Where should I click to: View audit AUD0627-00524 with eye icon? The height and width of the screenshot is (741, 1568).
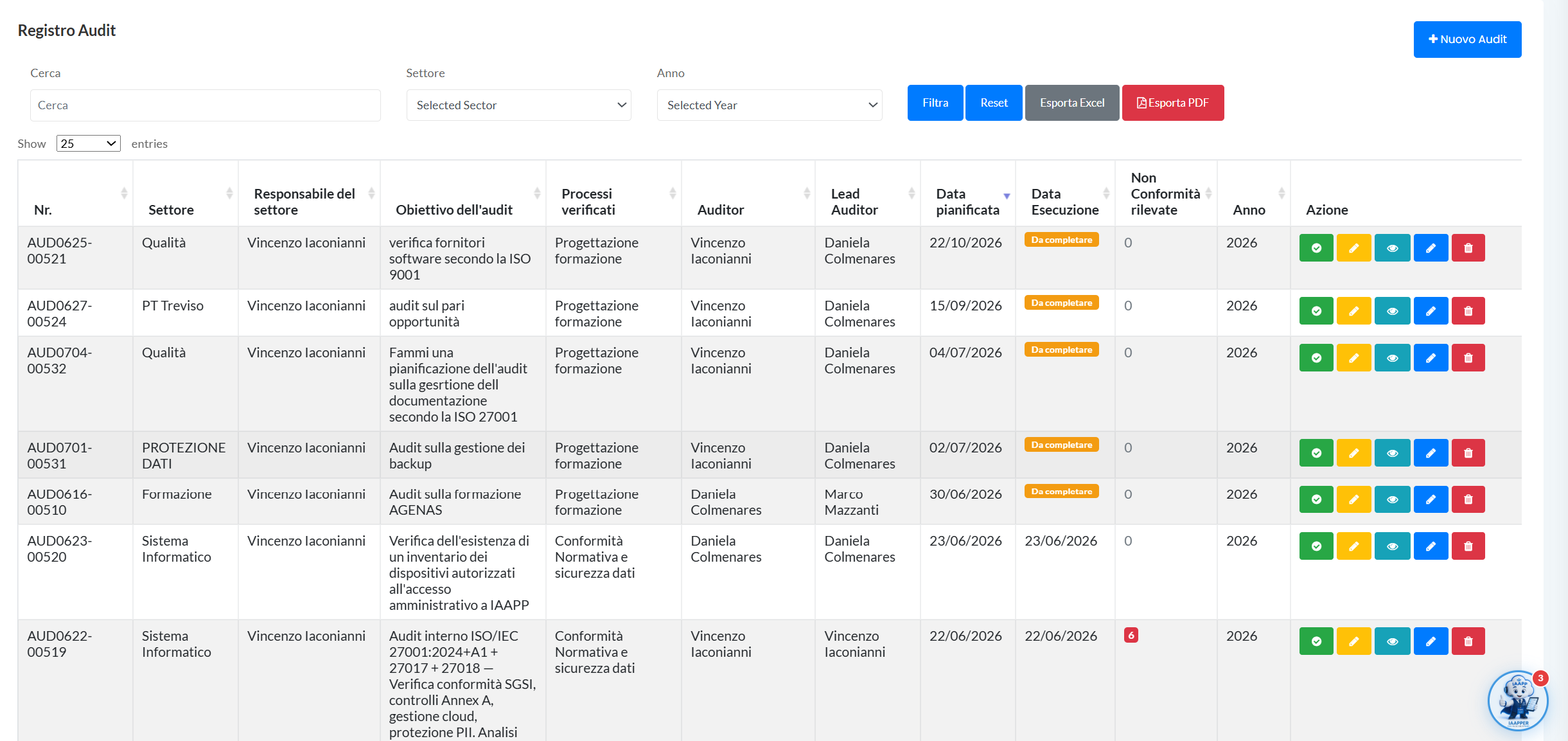[1392, 311]
